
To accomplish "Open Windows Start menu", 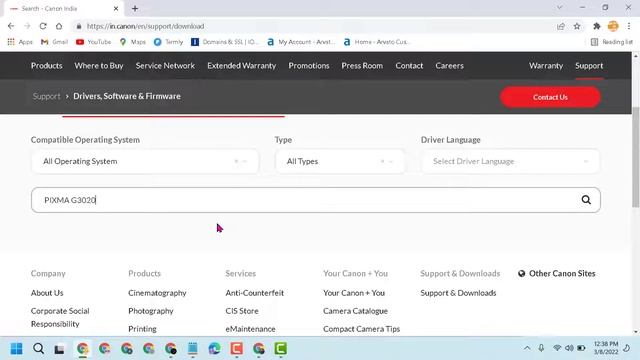I will 16,349.
